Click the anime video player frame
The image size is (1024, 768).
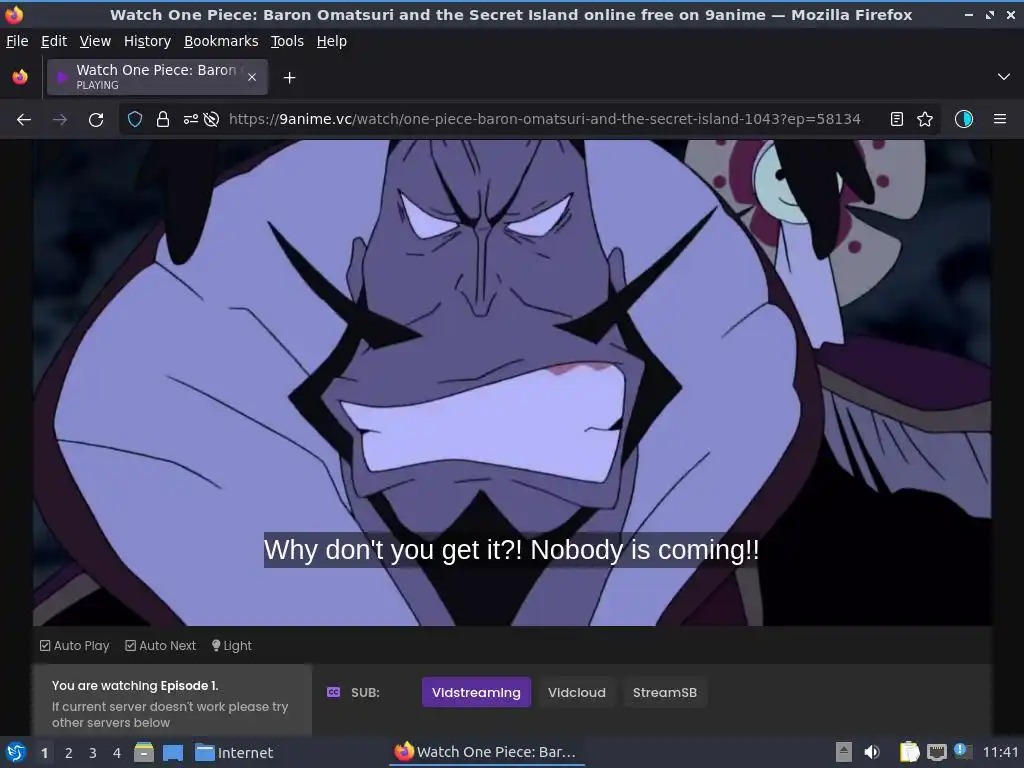pos(512,383)
